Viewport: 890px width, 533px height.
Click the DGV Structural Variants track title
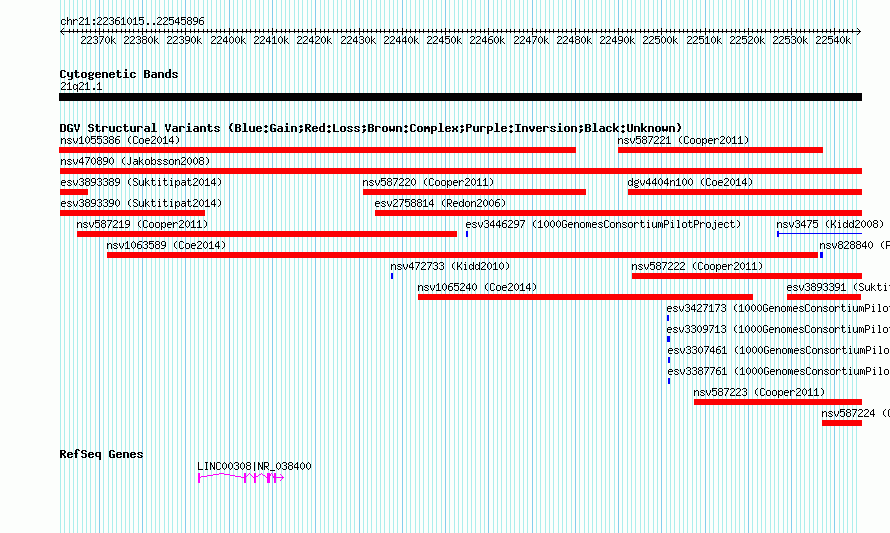point(371,128)
